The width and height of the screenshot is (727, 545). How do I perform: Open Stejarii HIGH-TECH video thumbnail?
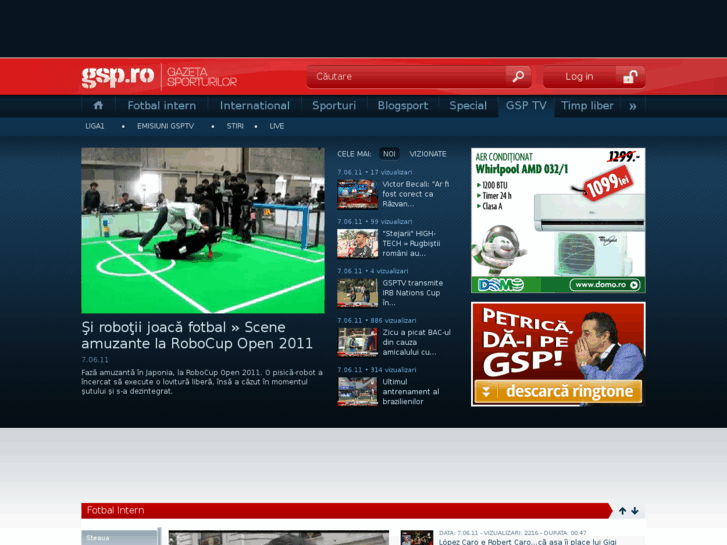coord(357,244)
